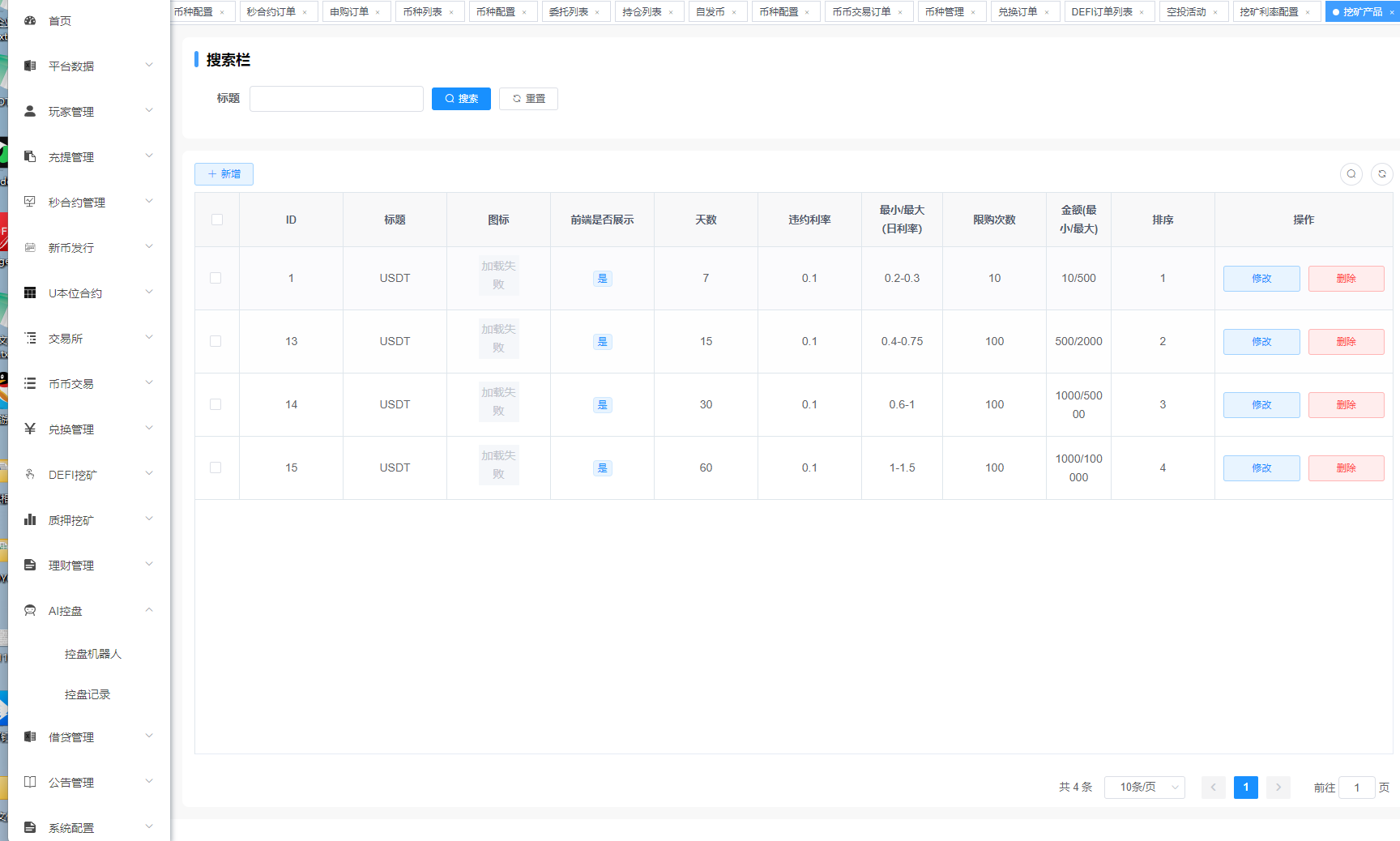Close the 空投活动 tab
This screenshot has width=1400, height=841.
point(1215,12)
